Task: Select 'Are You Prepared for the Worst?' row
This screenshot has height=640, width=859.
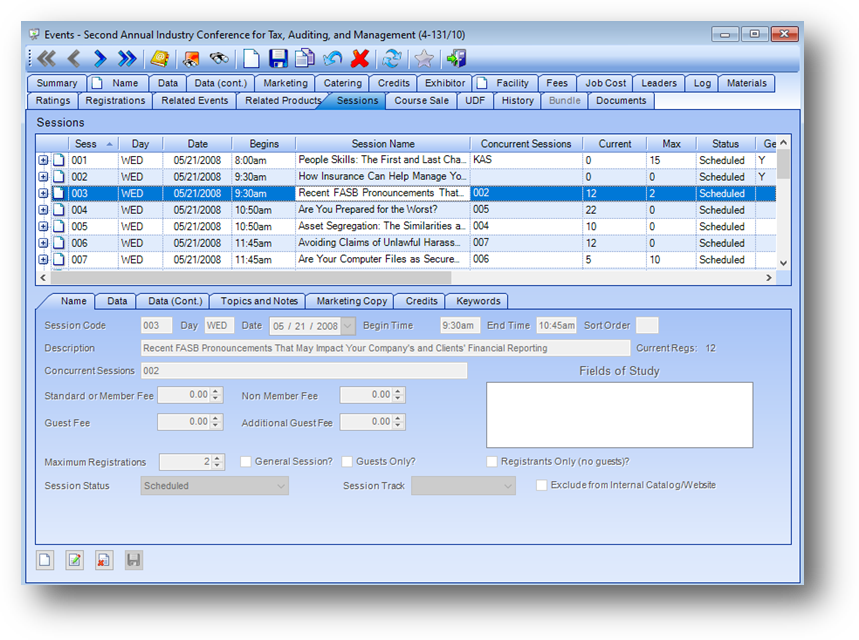Action: 414,210
